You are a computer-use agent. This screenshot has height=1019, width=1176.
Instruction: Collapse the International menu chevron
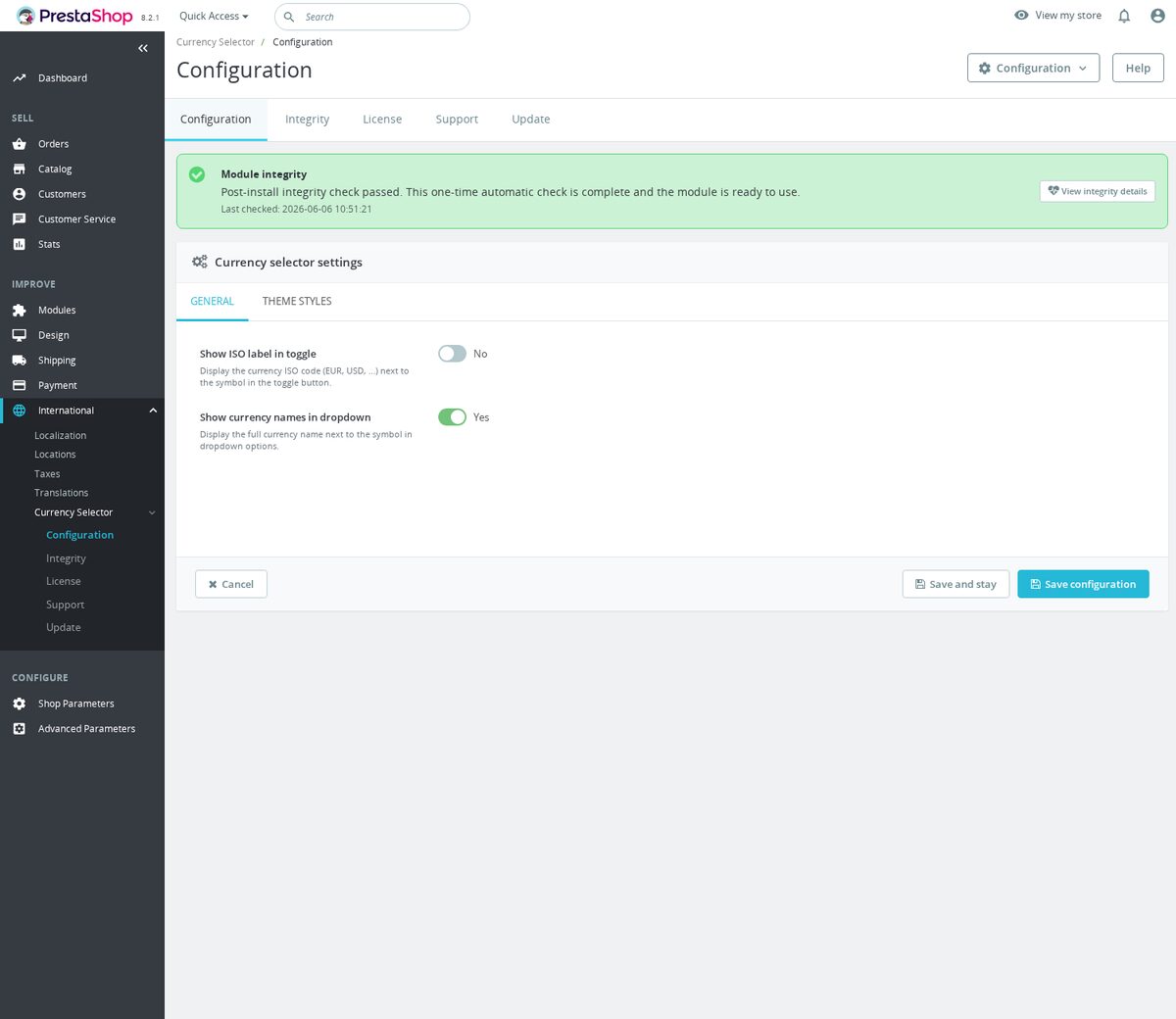point(153,411)
